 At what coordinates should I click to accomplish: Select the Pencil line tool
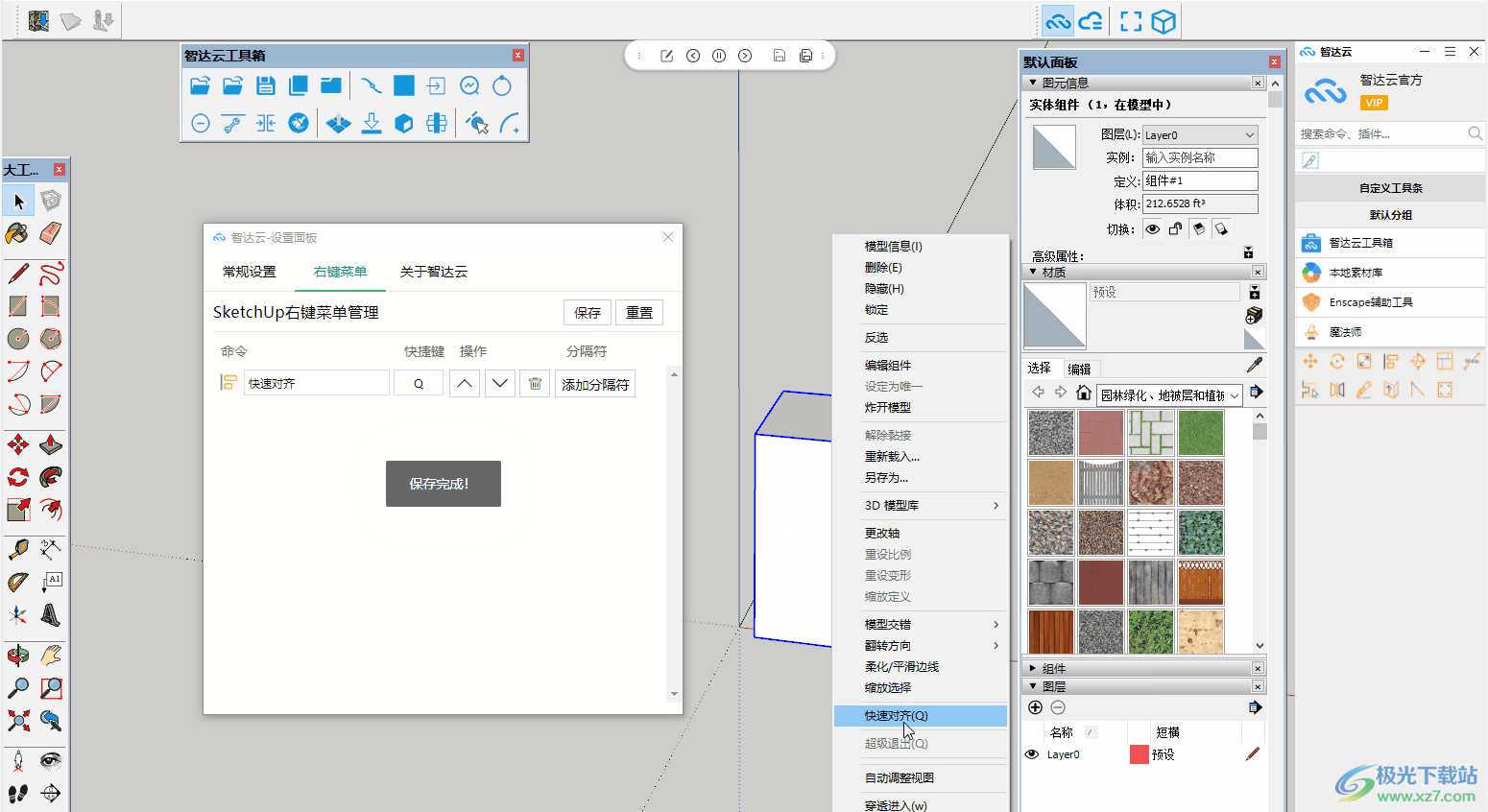18,274
